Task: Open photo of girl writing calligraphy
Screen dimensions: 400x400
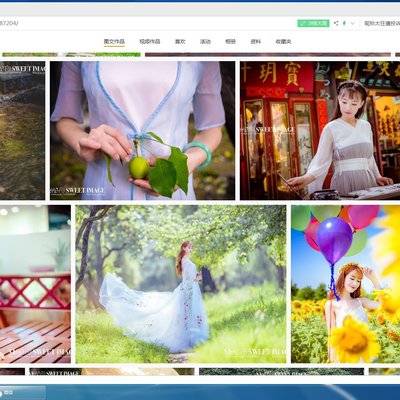Action: pos(320,131)
